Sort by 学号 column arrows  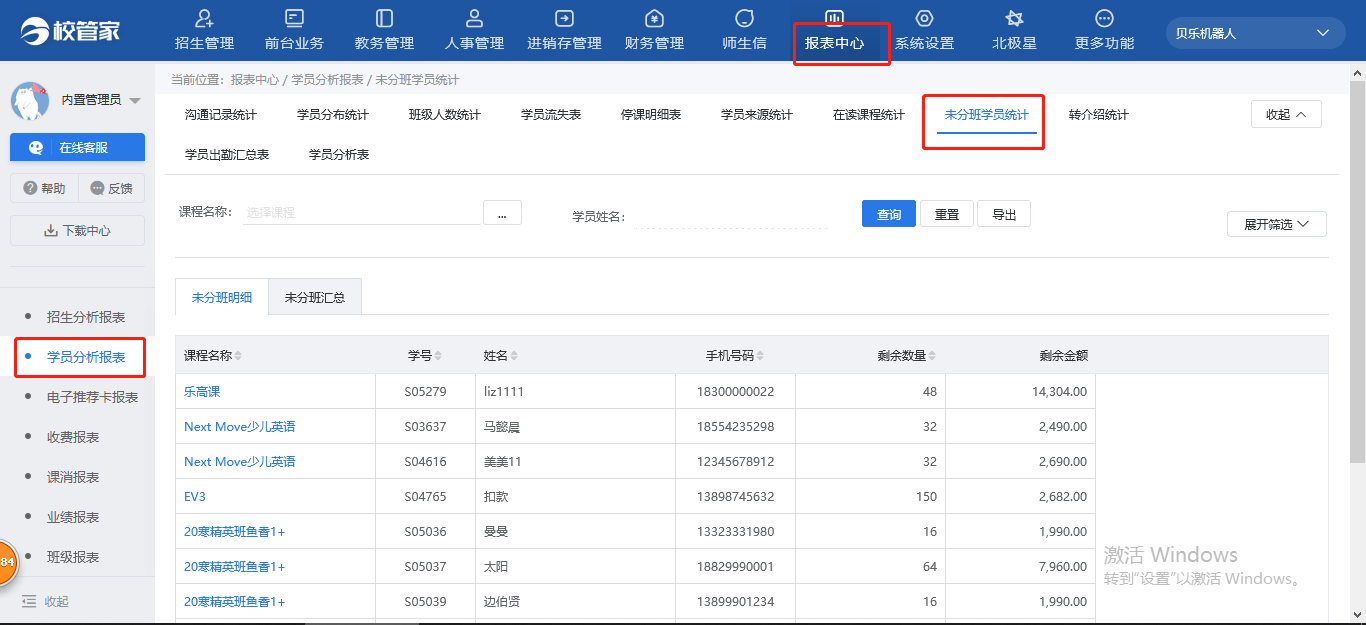point(438,356)
